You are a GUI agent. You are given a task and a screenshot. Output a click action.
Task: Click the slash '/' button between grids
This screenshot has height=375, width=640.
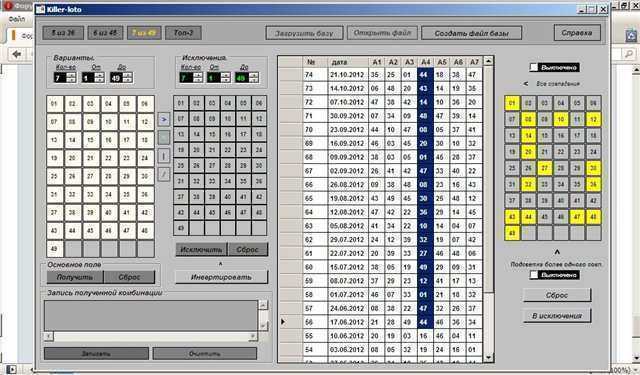pos(164,175)
